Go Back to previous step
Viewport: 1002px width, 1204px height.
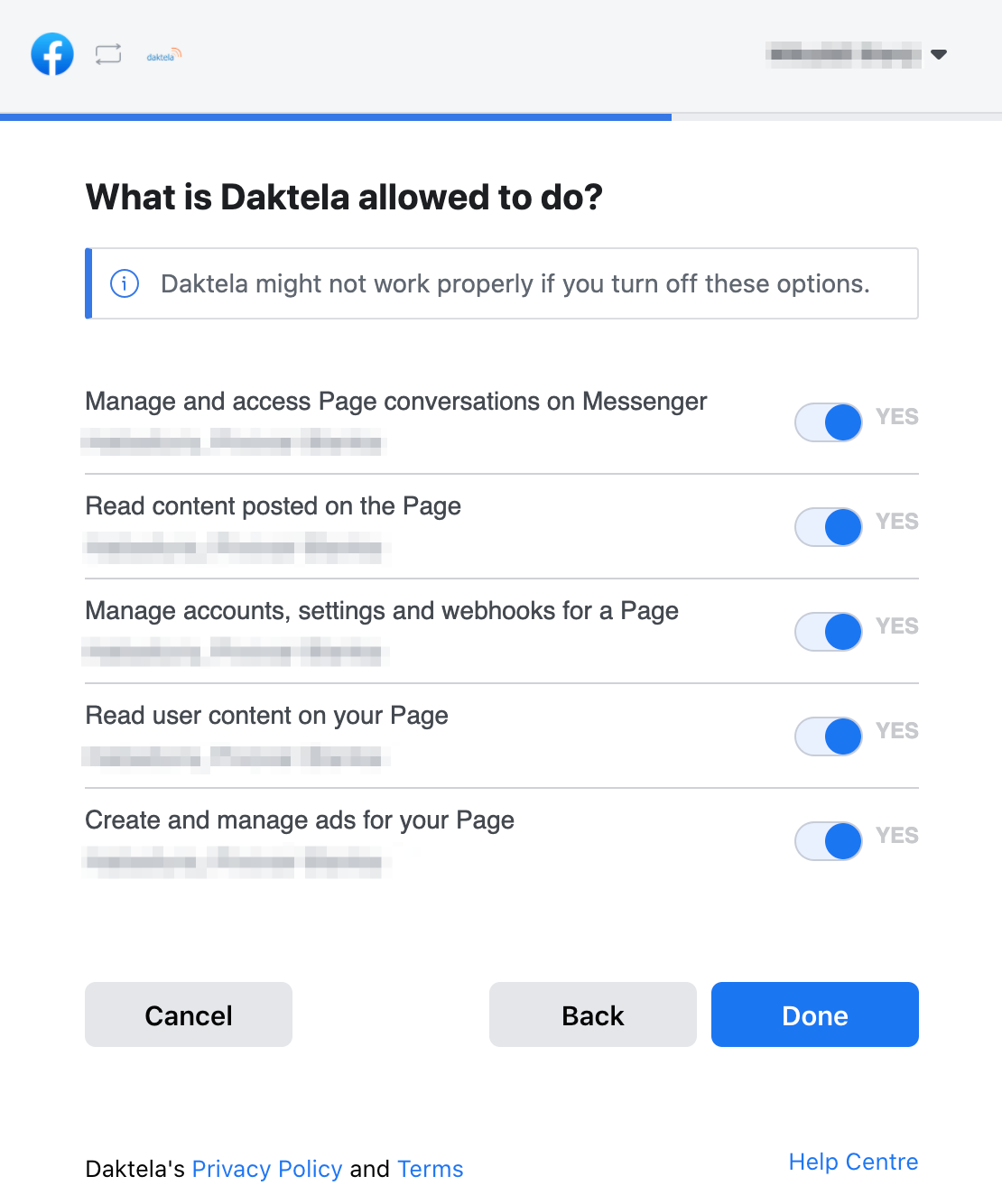pyautogui.click(x=593, y=1014)
